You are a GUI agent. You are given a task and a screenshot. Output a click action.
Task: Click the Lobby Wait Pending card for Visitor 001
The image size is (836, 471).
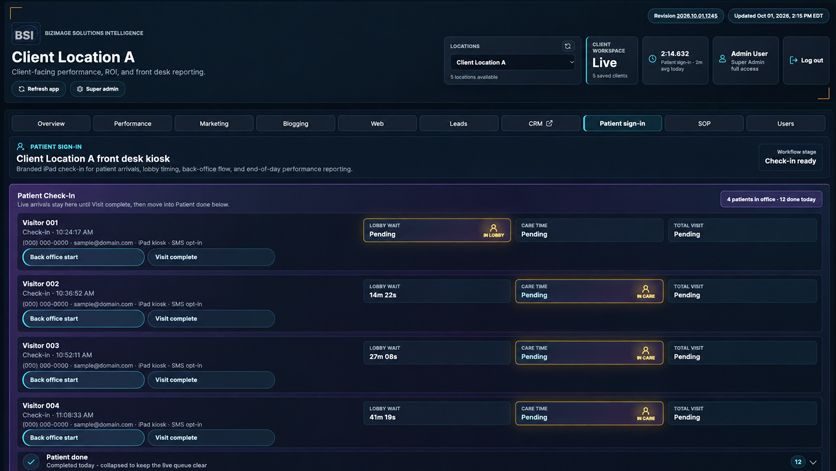tap(437, 230)
